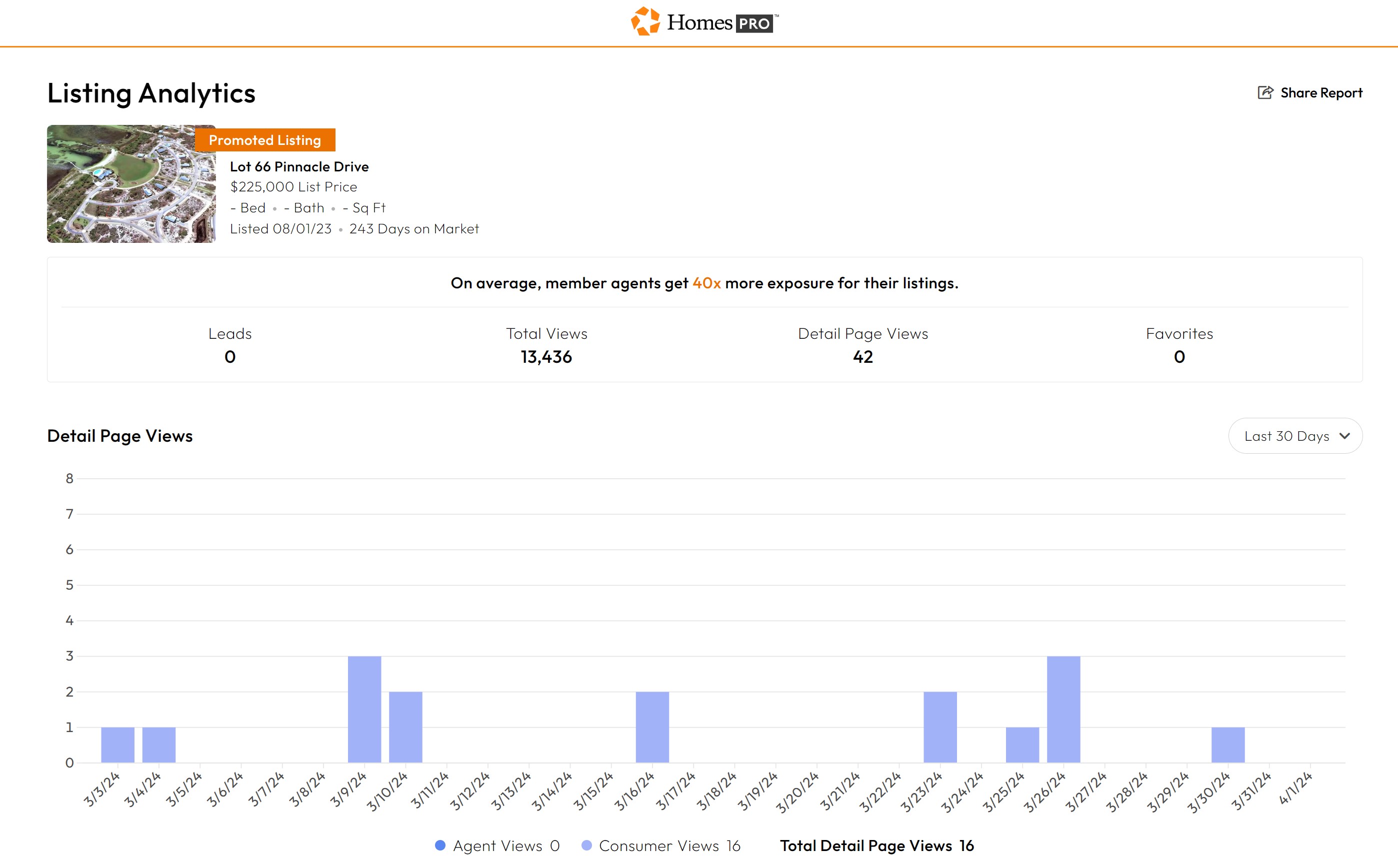Open the Last 30 Days dropdown
This screenshot has width=1398, height=868.
(1295, 436)
